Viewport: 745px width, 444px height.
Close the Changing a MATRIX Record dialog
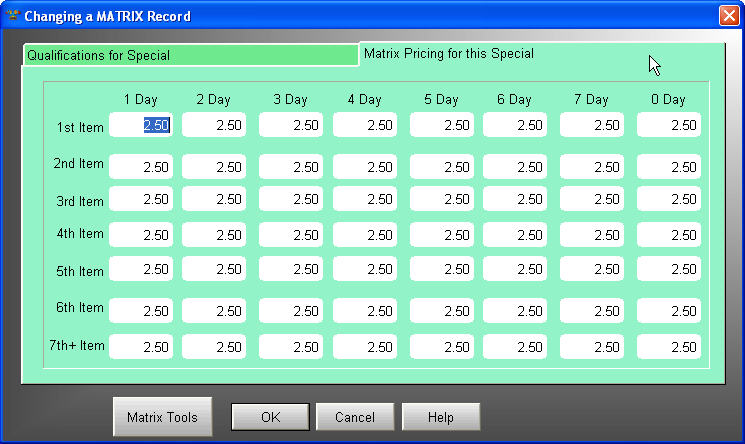click(x=728, y=16)
